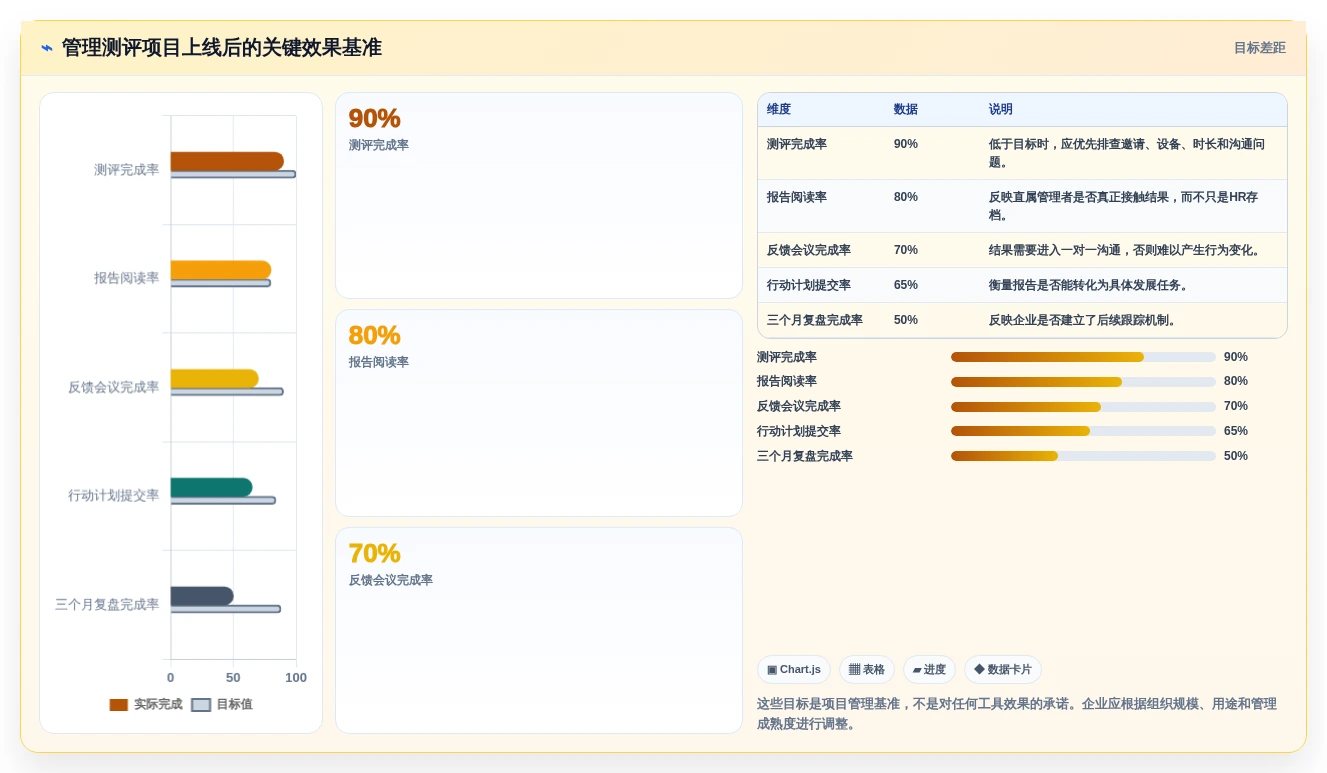Image resolution: width=1327 pixels, height=773 pixels.
Task: Click the 50% value in the table
Action: coord(906,320)
